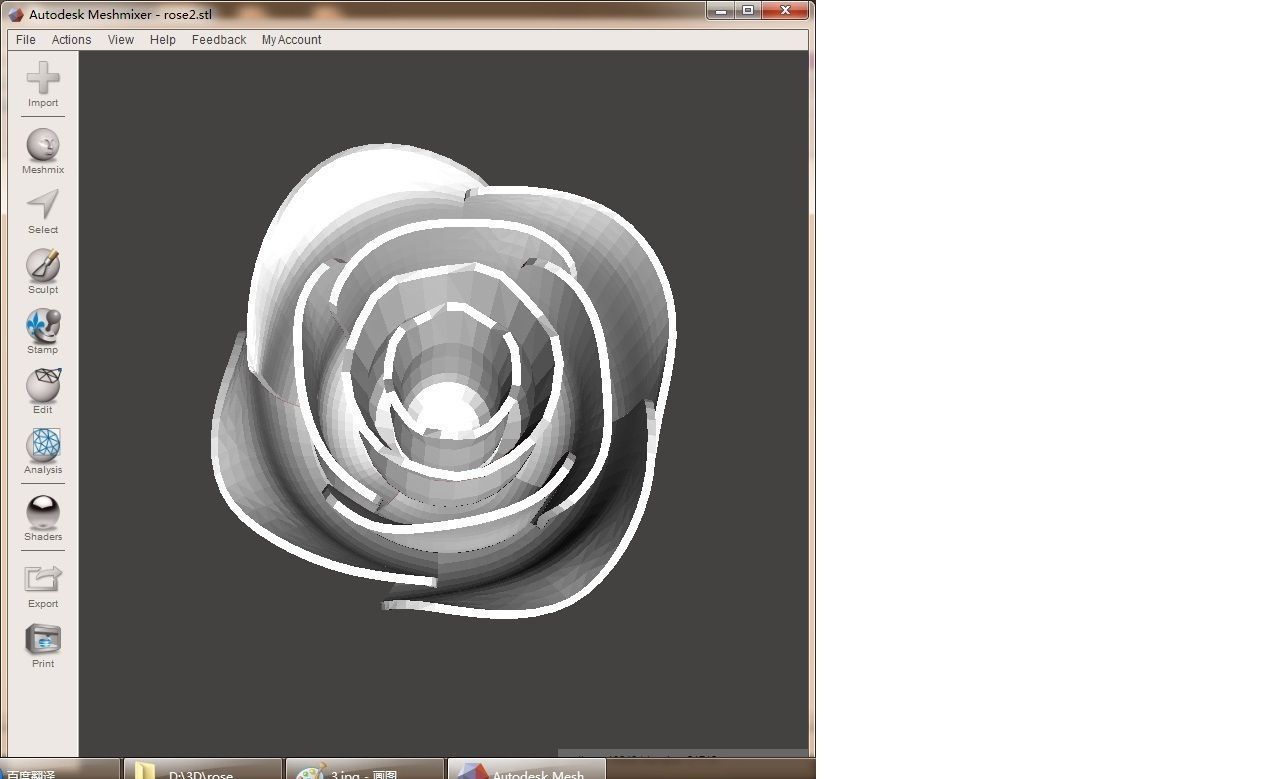Switch to D:\3D\rose folder taskbar item
1280x779 pixels.
pyautogui.click(x=203, y=769)
